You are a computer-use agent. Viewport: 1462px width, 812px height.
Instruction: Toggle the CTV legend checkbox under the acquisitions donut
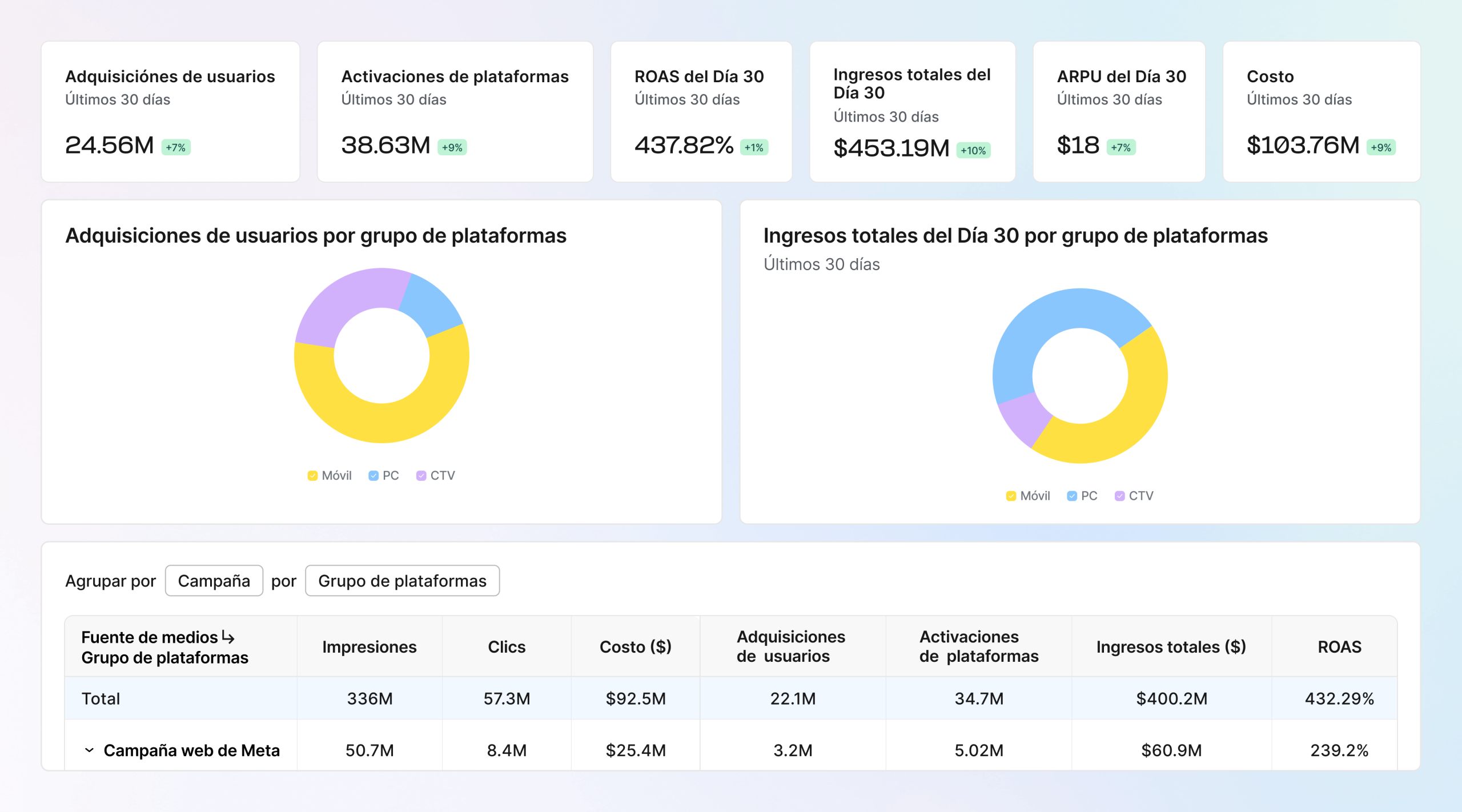click(421, 475)
